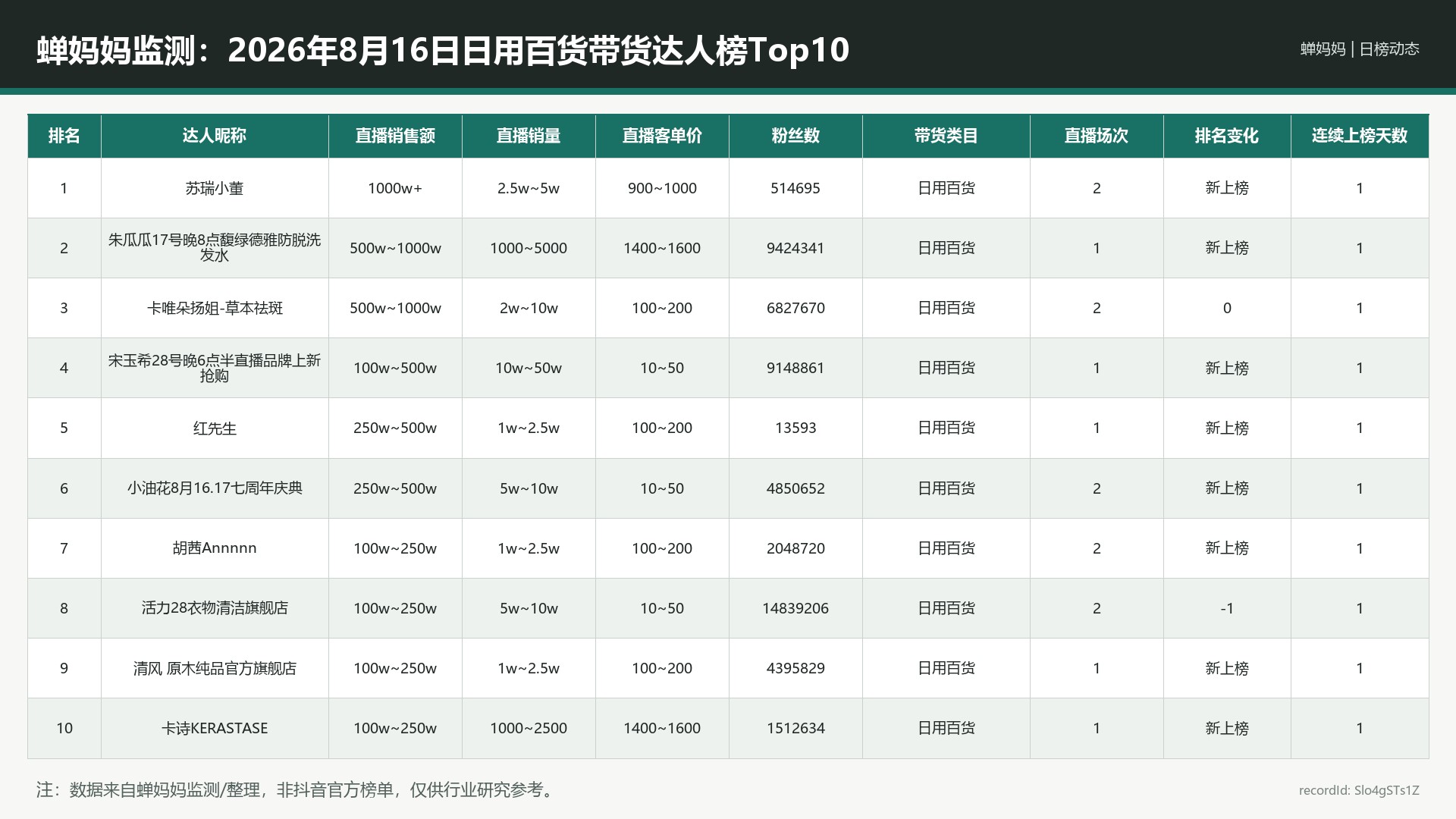Click the follower count 9424341

tap(795, 248)
